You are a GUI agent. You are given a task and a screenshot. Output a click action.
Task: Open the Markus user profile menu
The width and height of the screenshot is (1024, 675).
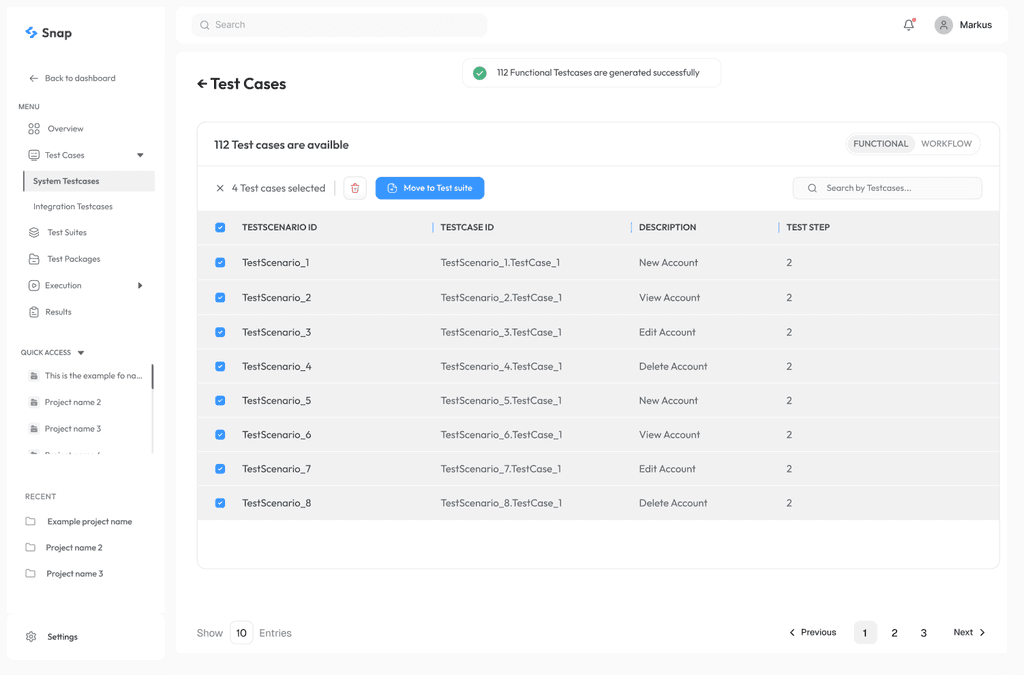click(963, 25)
